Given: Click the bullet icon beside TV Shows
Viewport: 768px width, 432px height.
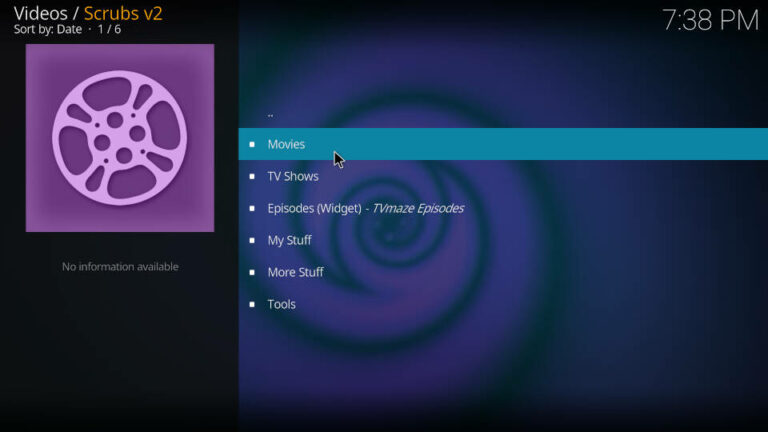Looking at the screenshot, I should coord(252,176).
